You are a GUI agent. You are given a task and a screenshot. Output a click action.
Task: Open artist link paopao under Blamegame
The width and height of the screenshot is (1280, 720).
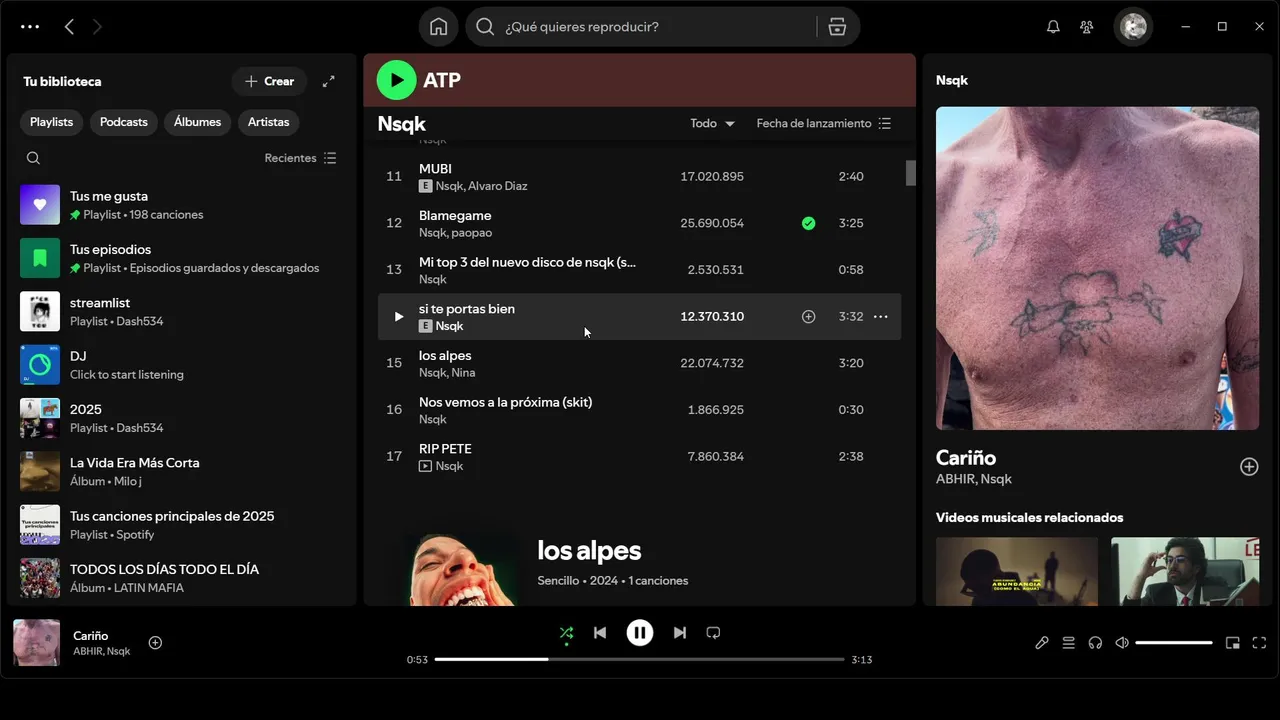[x=472, y=233]
